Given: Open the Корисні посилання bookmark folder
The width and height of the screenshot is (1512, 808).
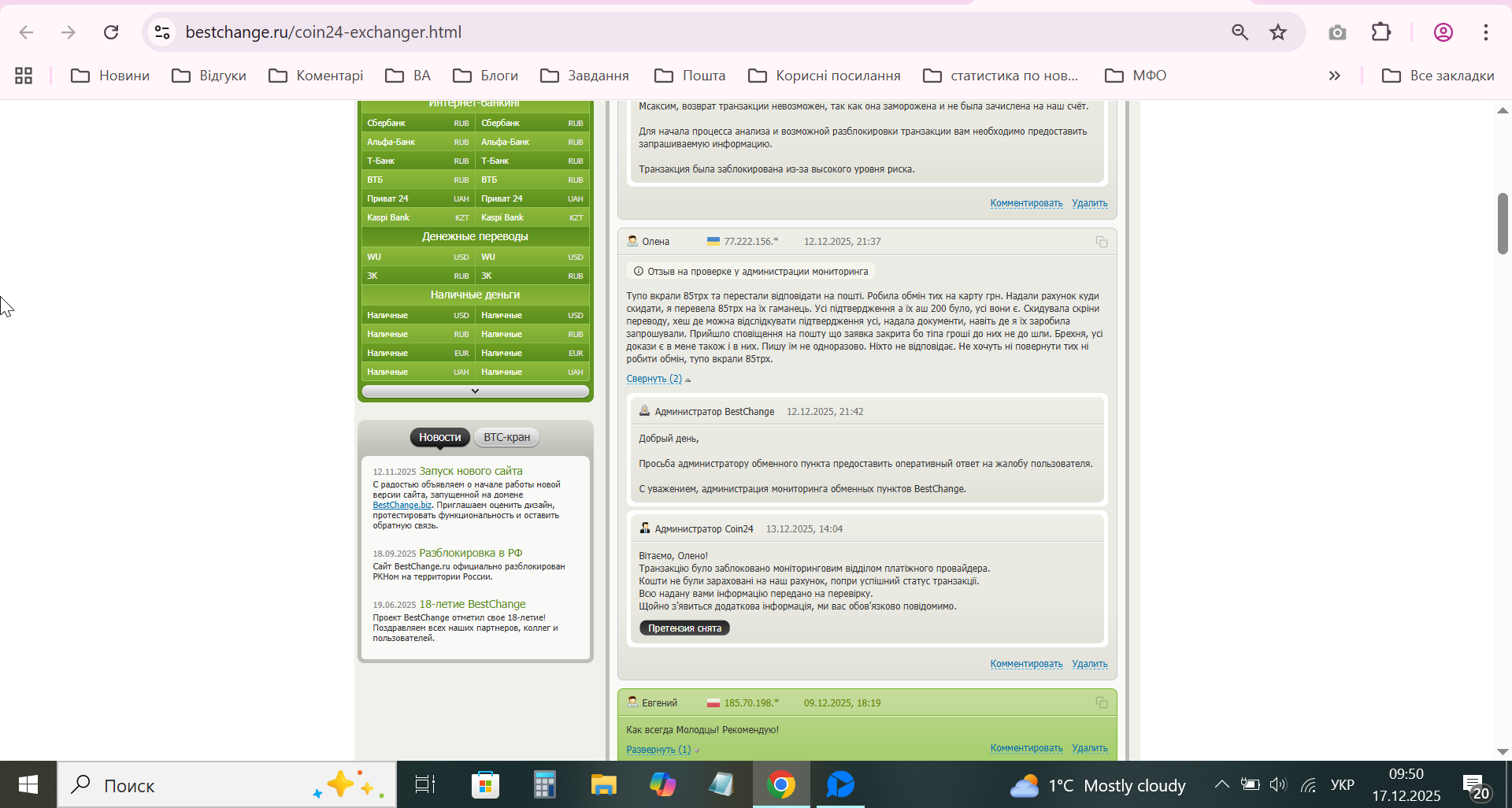Looking at the screenshot, I should point(824,76).
